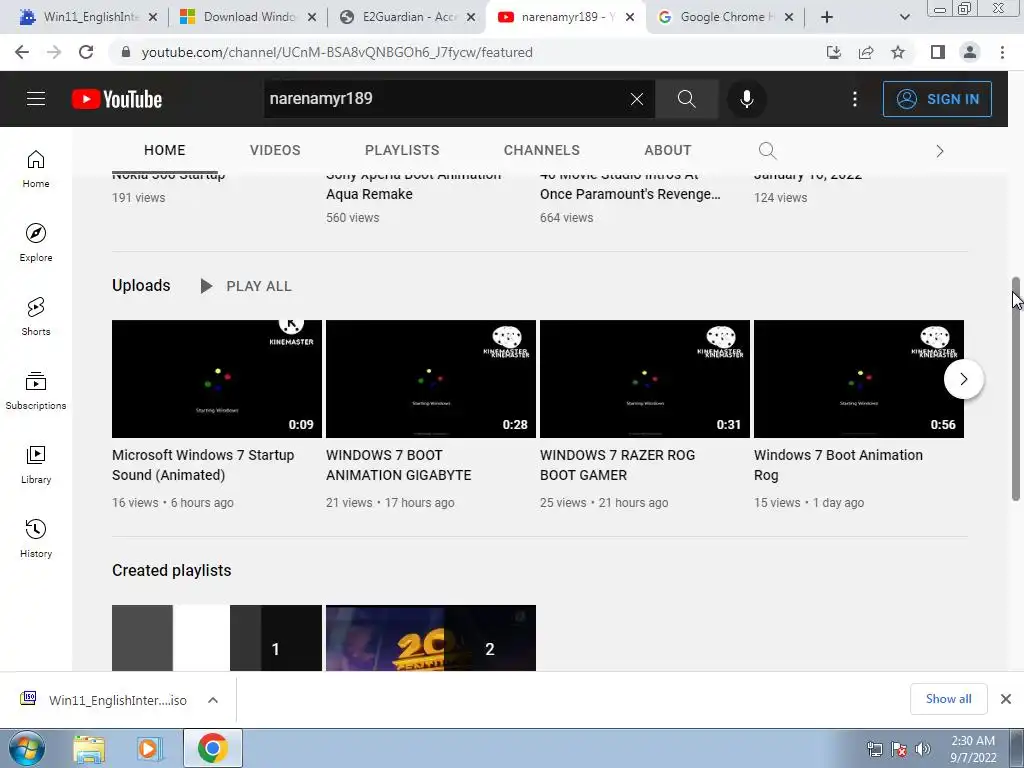Advance the Uploads carousel with next arrow
Image resolution: width=1024 pixels, height=768 pixels.
pyautogui.click(x=964, y=379)
